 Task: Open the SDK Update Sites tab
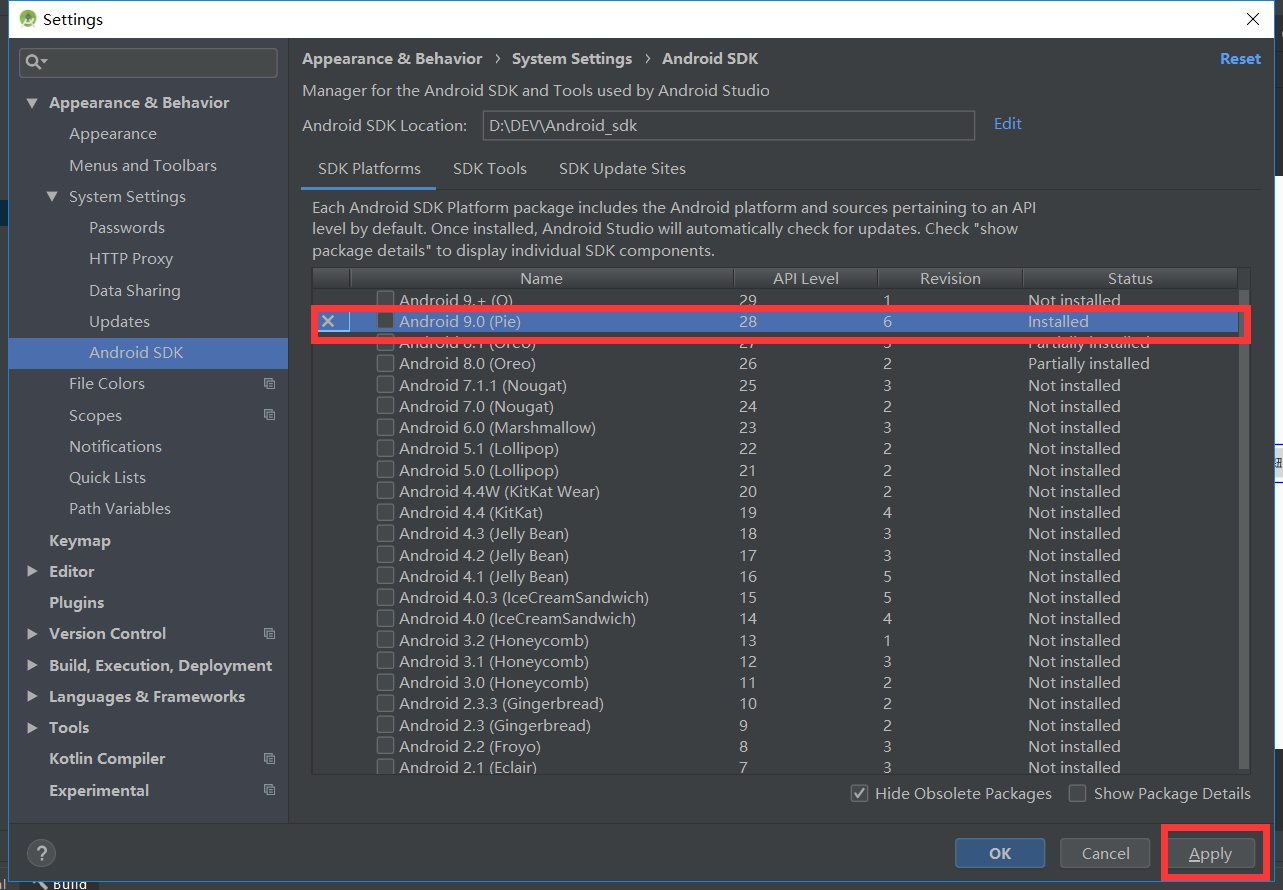[x=621, y=168]
